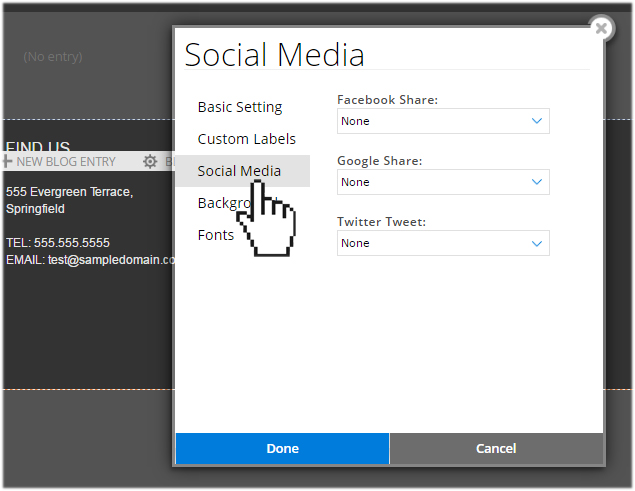Go to the Fonts section

point(216,235)
